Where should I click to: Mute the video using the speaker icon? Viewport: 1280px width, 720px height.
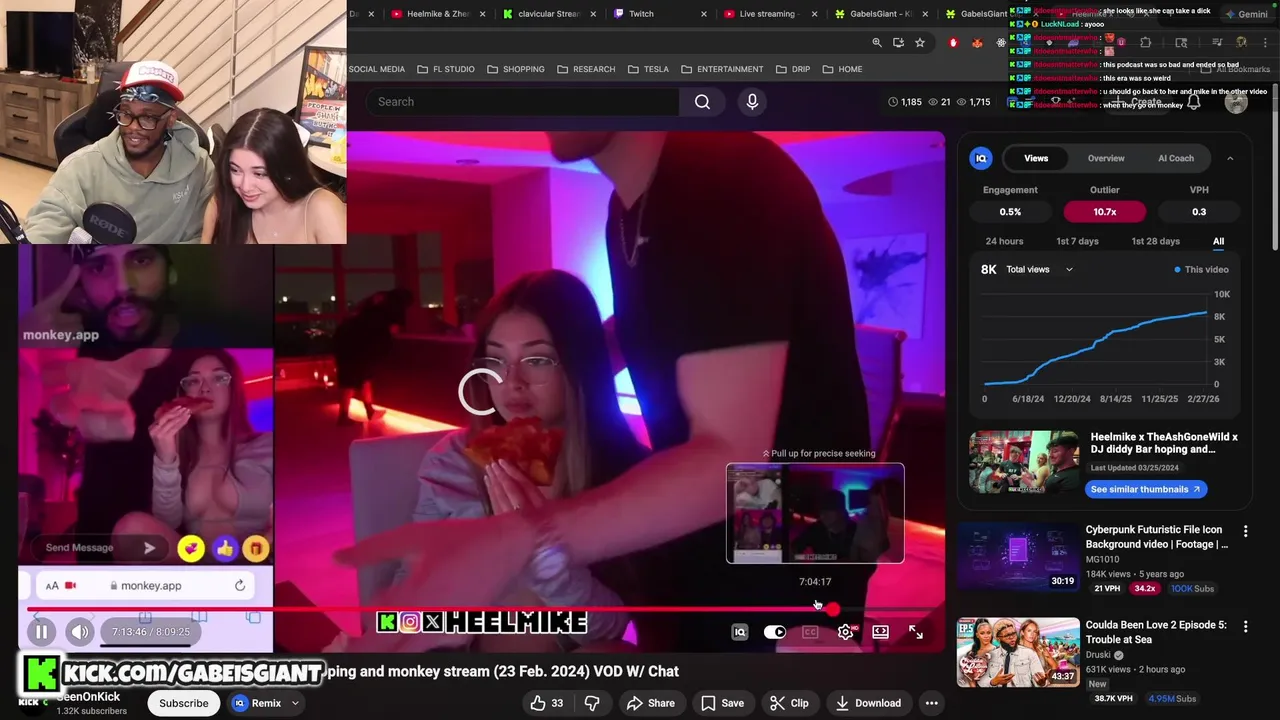click(80, 632)
